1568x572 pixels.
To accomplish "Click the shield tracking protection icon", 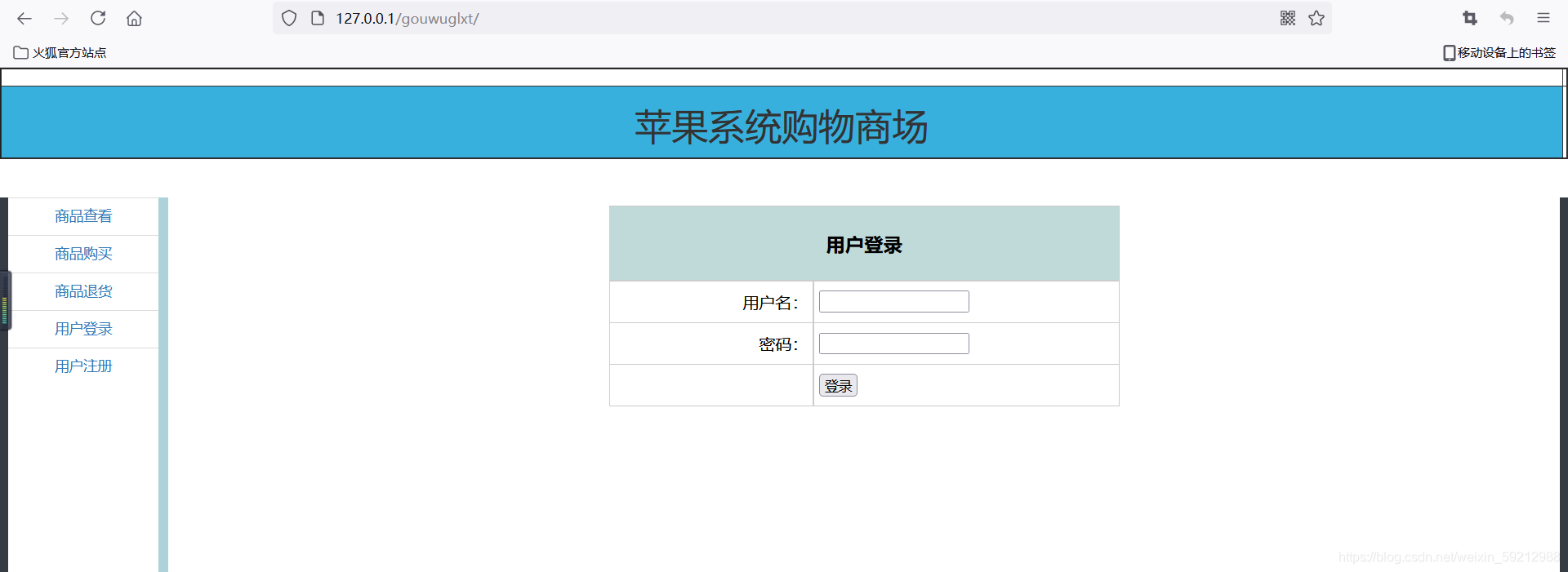I will (289, 18).
